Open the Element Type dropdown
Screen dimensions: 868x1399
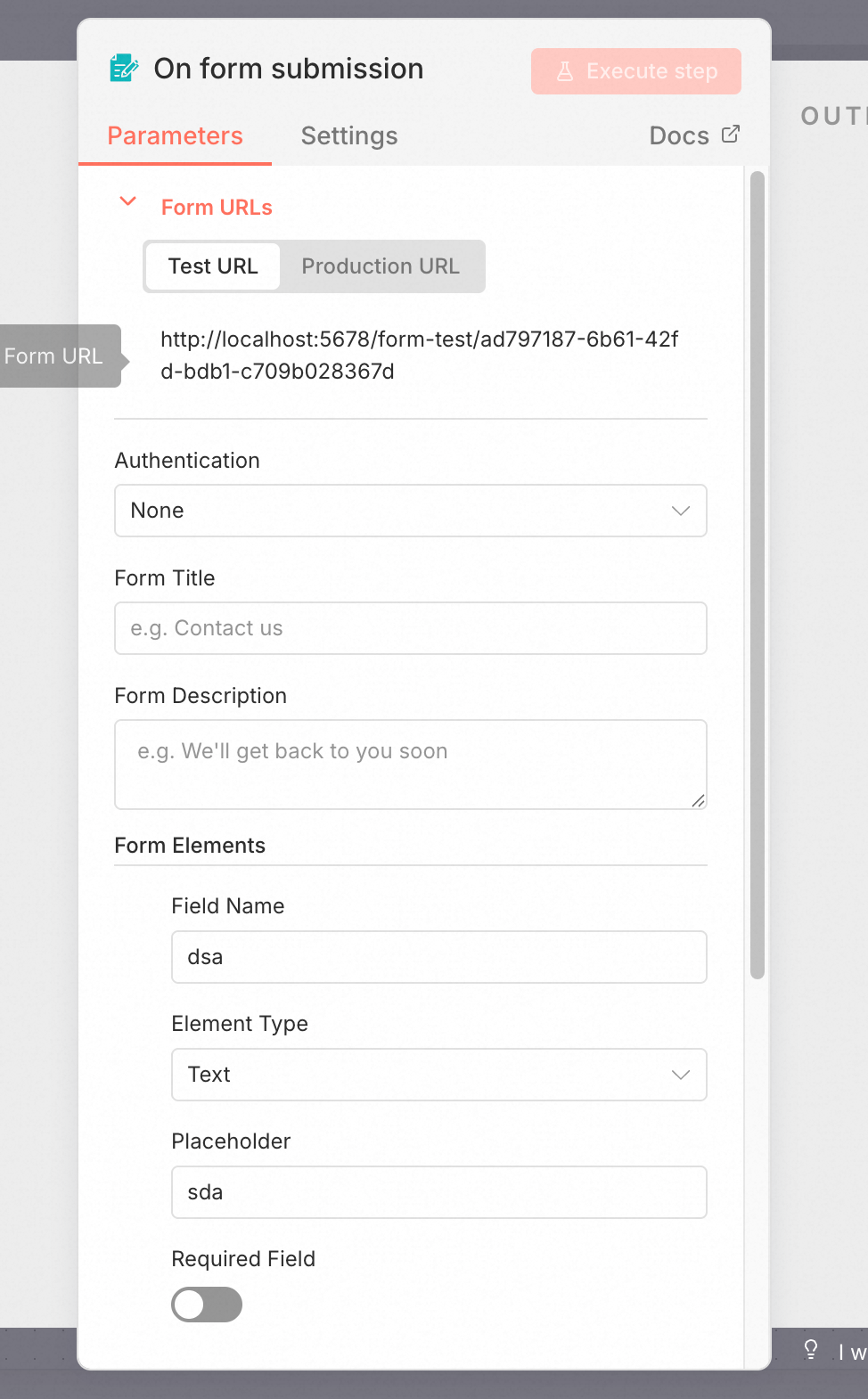click(x=439, y=1075)
